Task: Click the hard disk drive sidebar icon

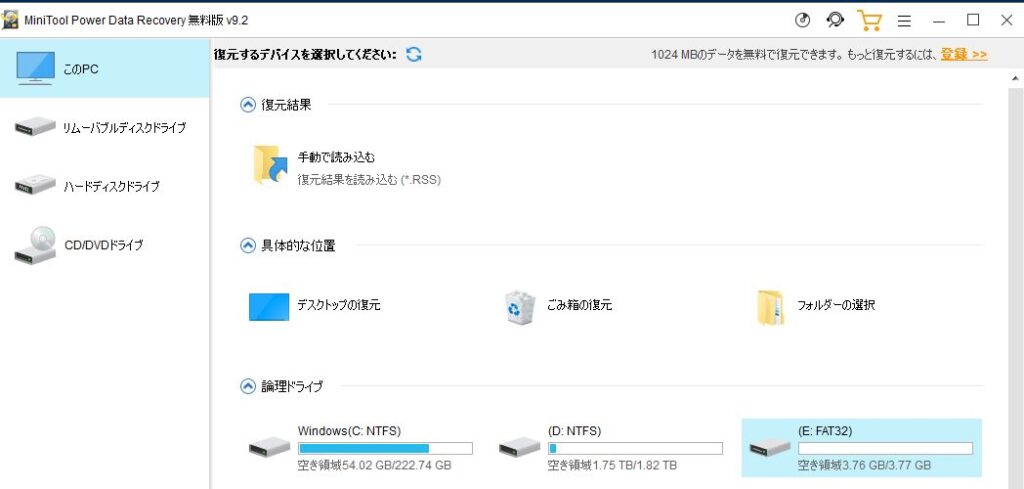Action: click(35, 185)
